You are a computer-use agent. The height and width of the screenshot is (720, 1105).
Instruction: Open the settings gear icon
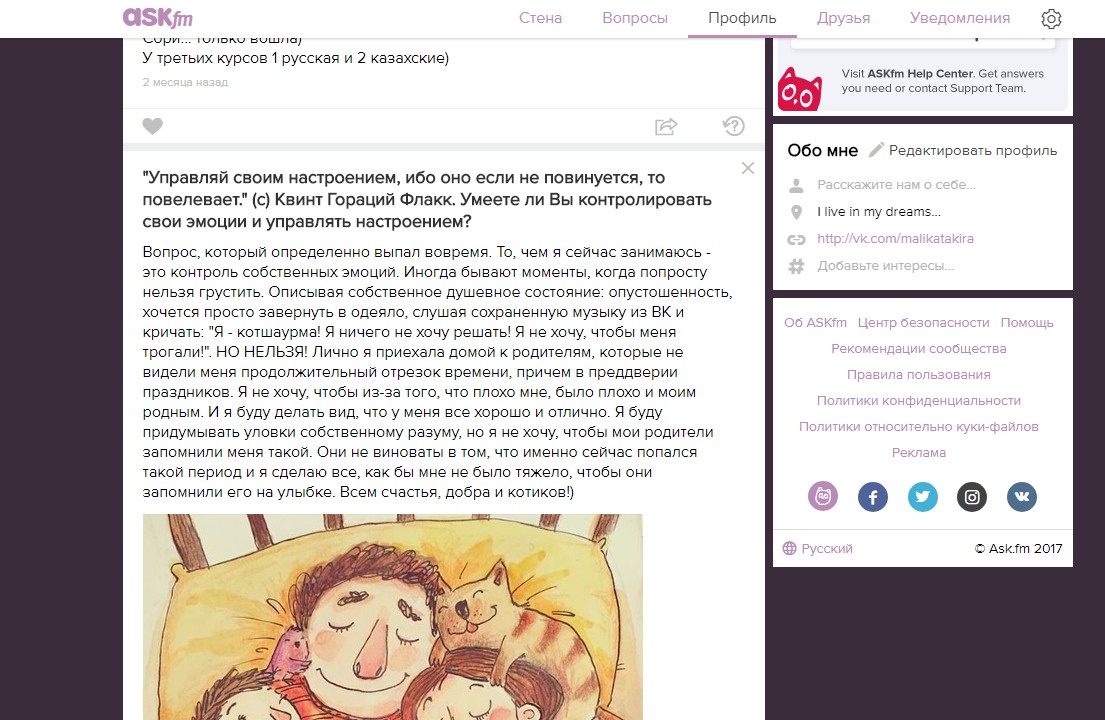(1051, 19)
